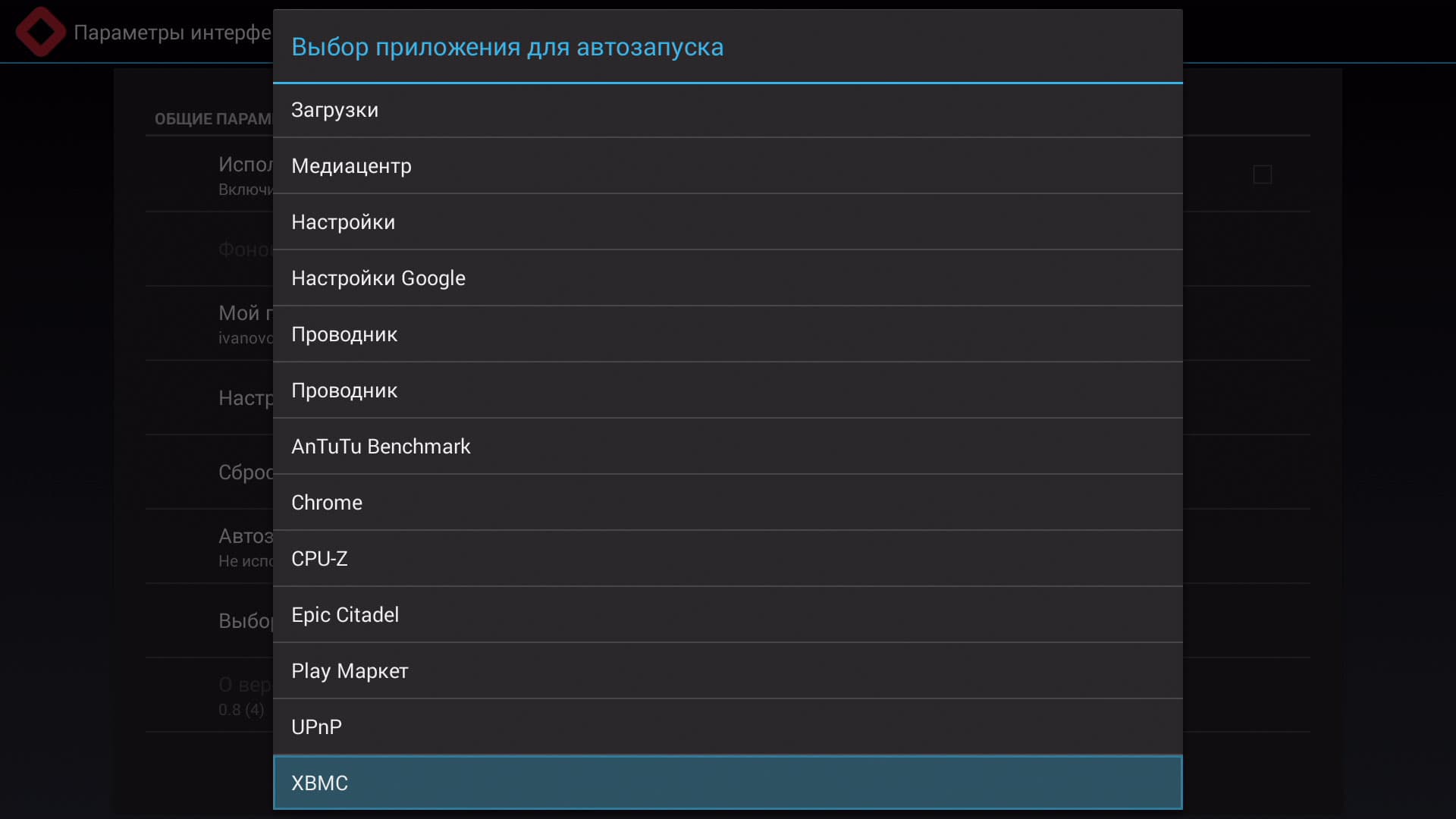Image resolution: width=1456 pixels, height=819 pixels.
Task: Click the partially hidden Сброс setting
Action: pyautogui.click(x=244, y=472)
